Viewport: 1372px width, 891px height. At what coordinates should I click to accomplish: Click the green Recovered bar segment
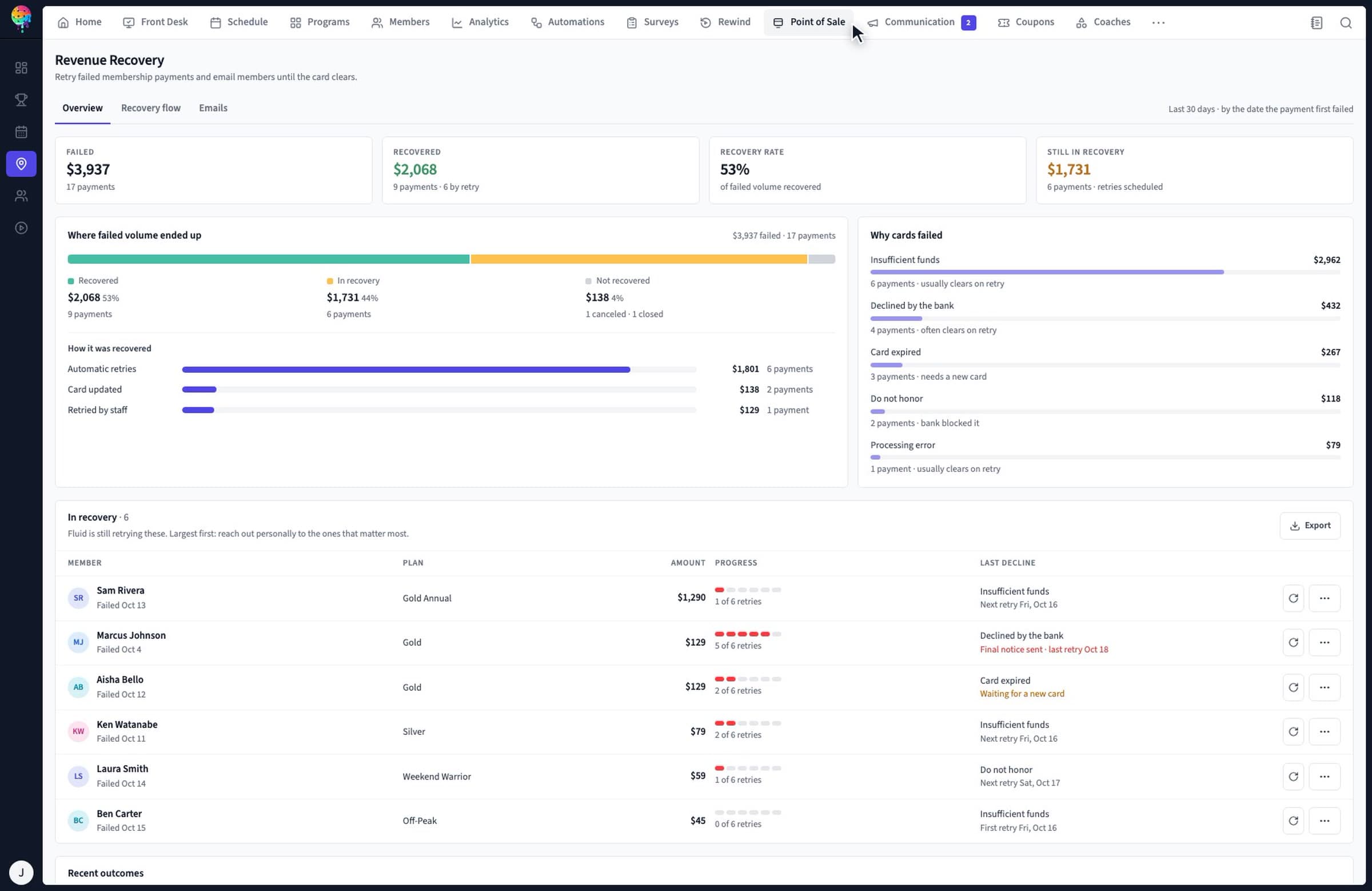(x=268, y=259)
